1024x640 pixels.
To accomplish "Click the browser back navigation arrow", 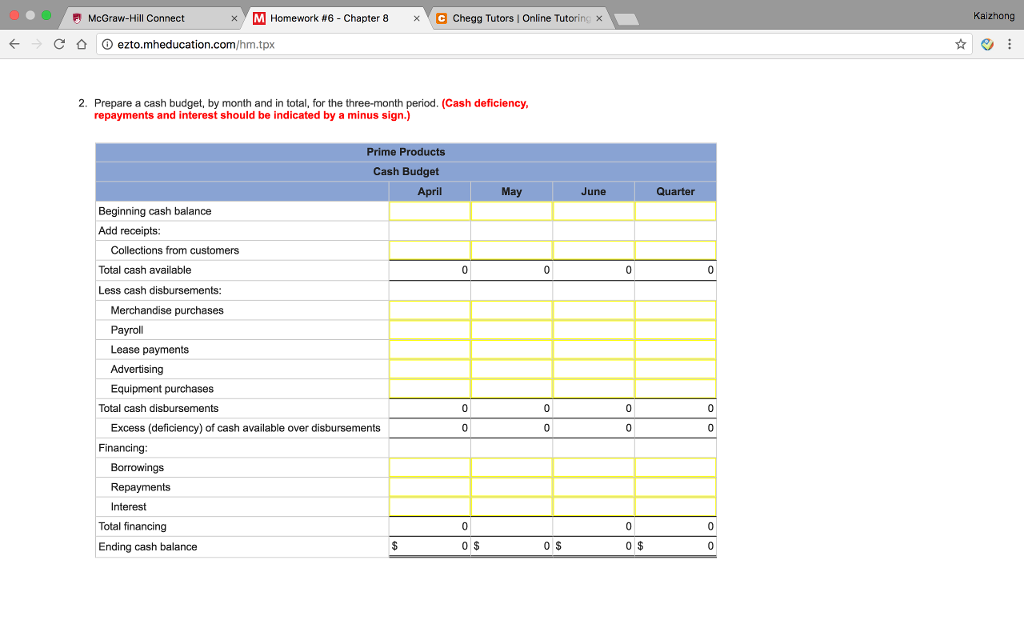I will coord(14,44).
